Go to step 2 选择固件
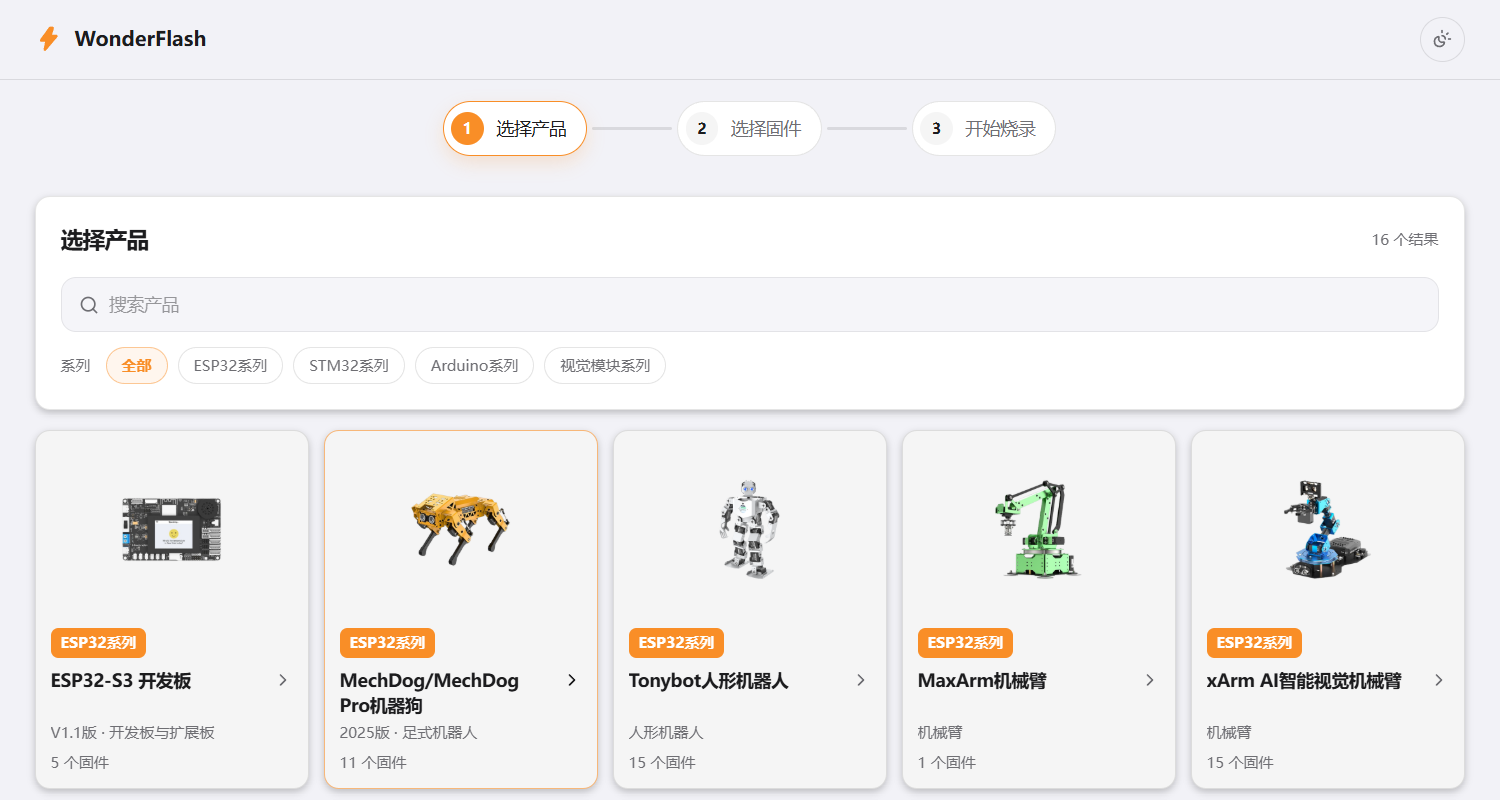 (749, 128)
